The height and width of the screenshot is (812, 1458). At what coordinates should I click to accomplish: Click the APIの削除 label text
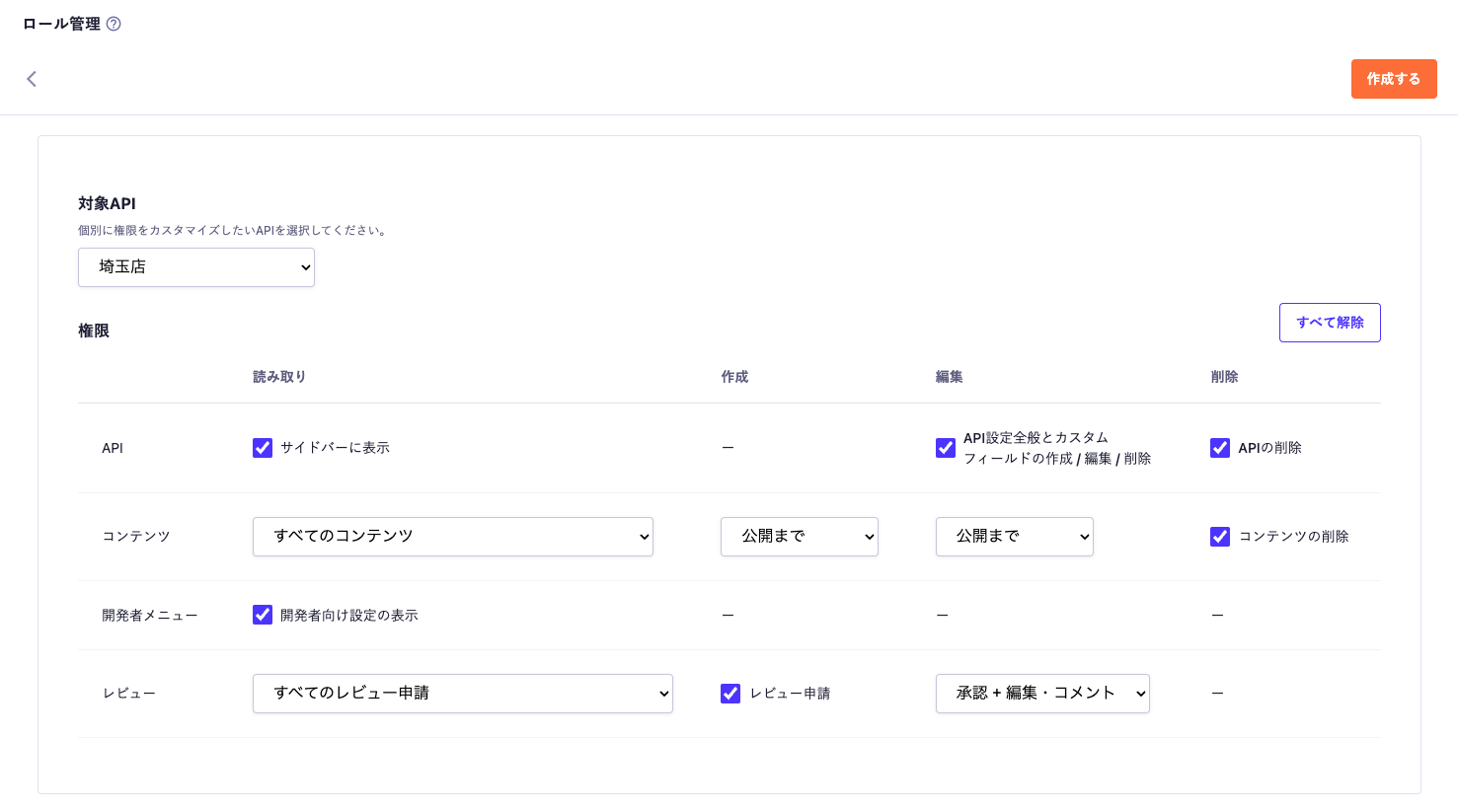[1269, 448]
